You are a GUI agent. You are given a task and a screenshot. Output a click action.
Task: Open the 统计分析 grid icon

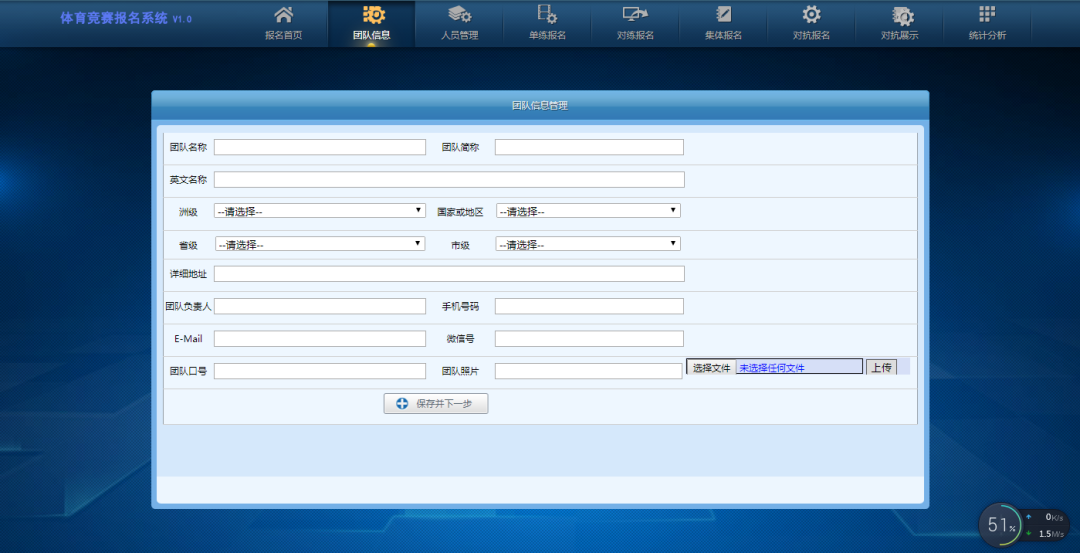click(x=987, y=15)
